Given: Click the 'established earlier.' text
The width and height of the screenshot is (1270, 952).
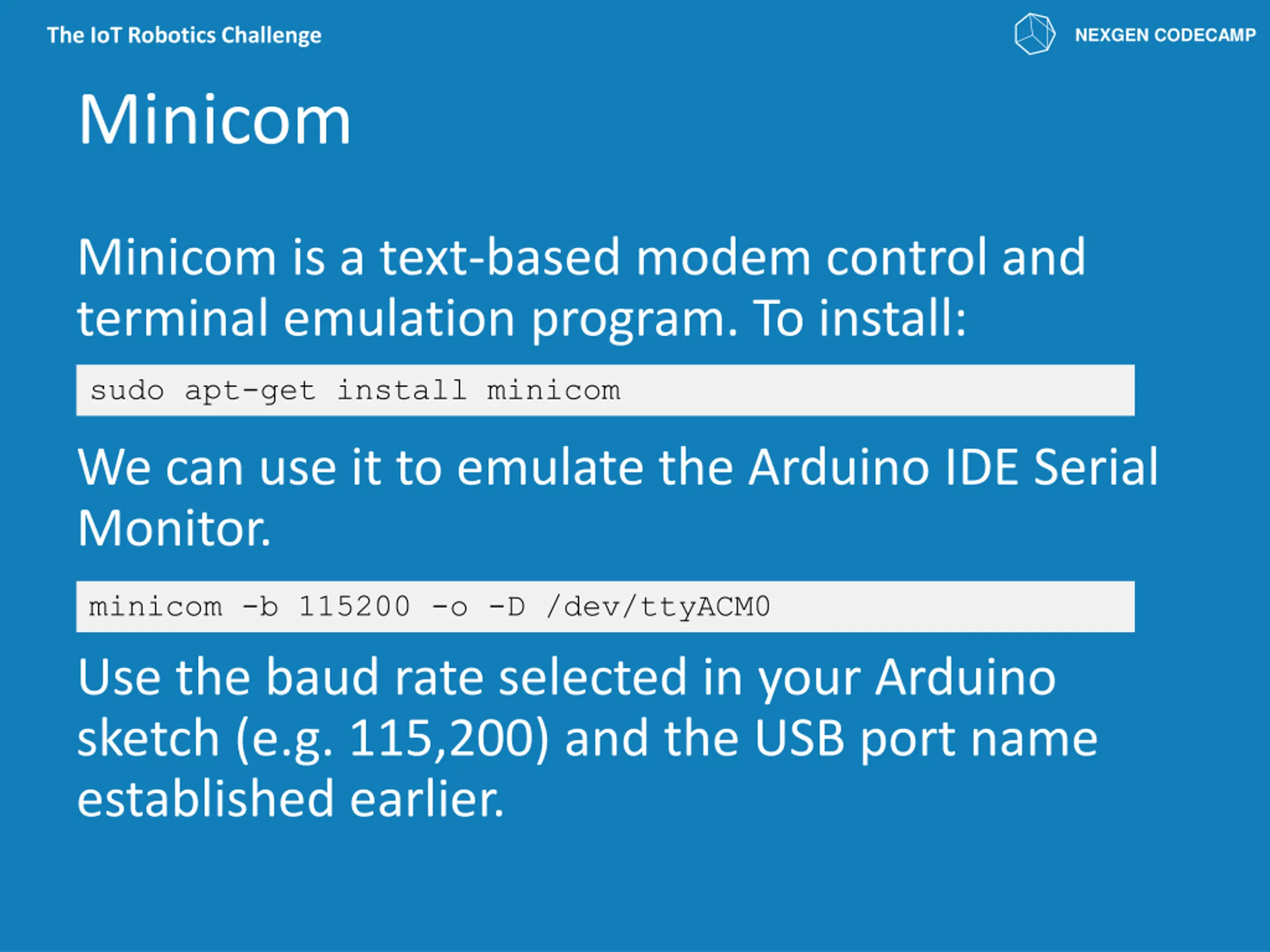Looking at the screenshot, I should [291, 798].
